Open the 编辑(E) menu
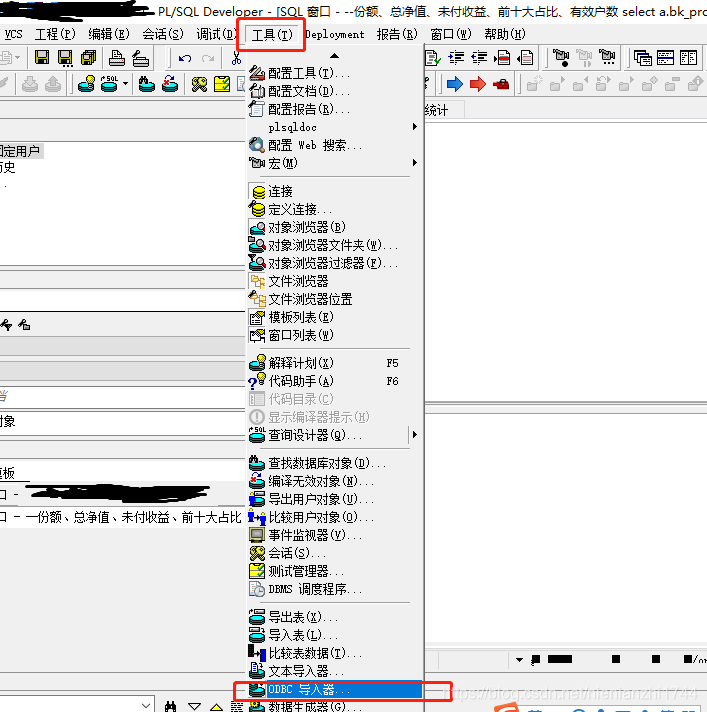 point(109,34)
